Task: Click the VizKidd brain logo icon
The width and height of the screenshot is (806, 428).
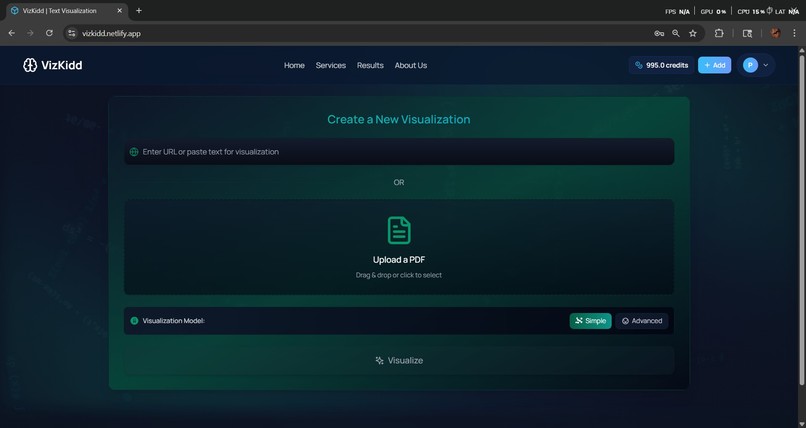Action: (x=30, y=65)
